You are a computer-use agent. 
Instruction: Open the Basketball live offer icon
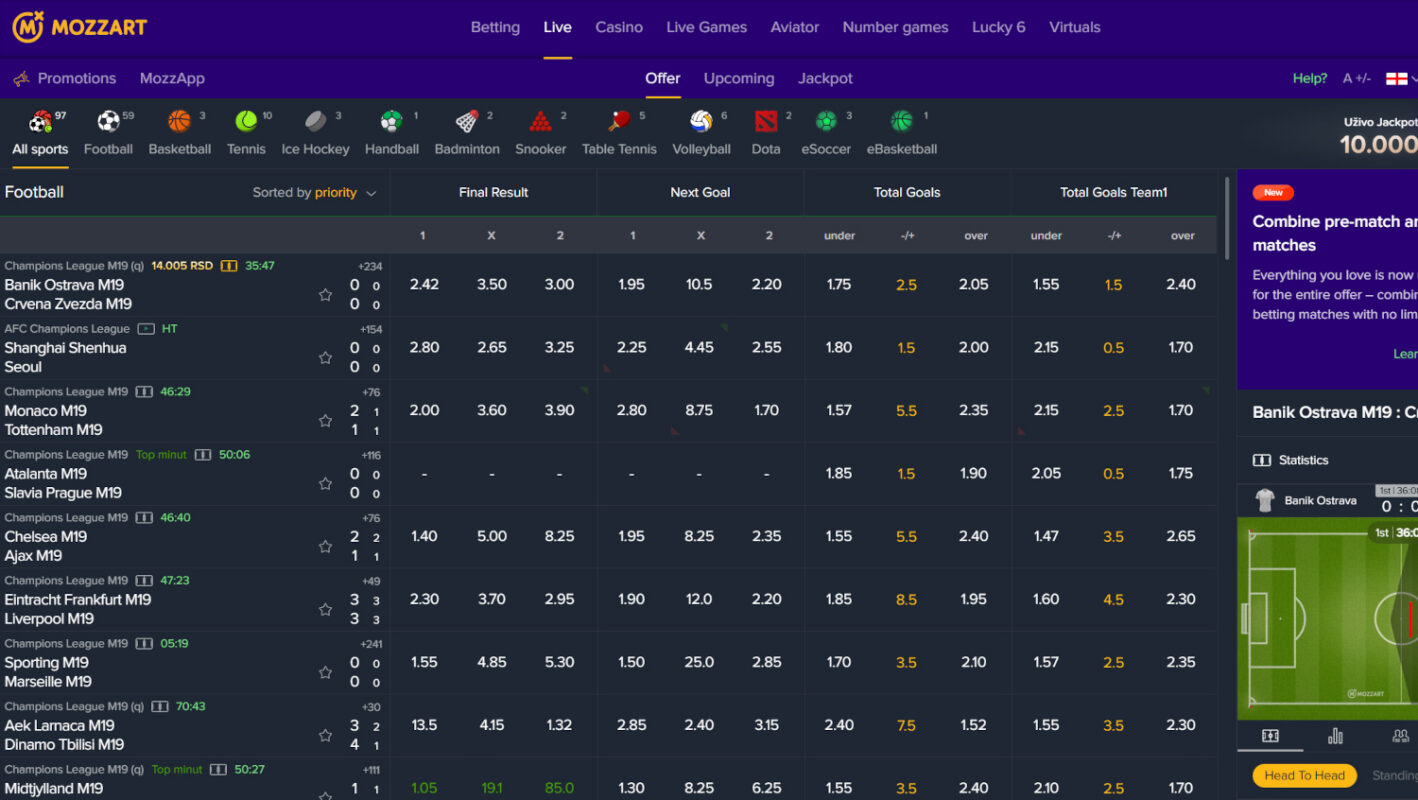(180, 122)
